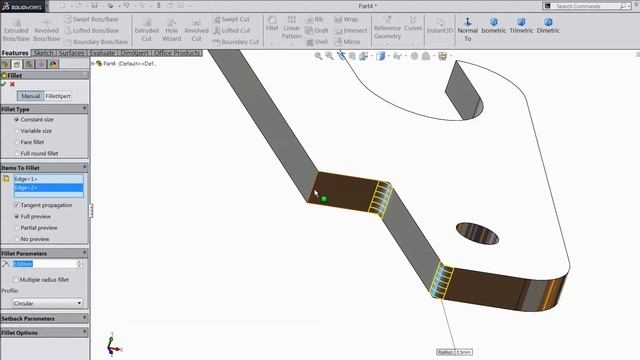Accept fillet with green checkmark
The width and height of the screenshot is (640, 360).
click(x=4, y=84)
